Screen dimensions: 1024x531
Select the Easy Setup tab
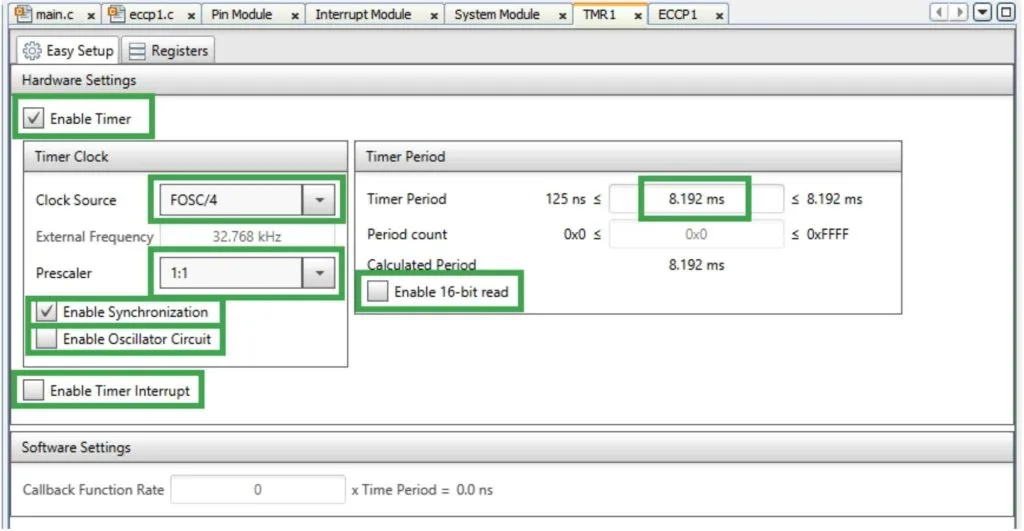[68, 50]
